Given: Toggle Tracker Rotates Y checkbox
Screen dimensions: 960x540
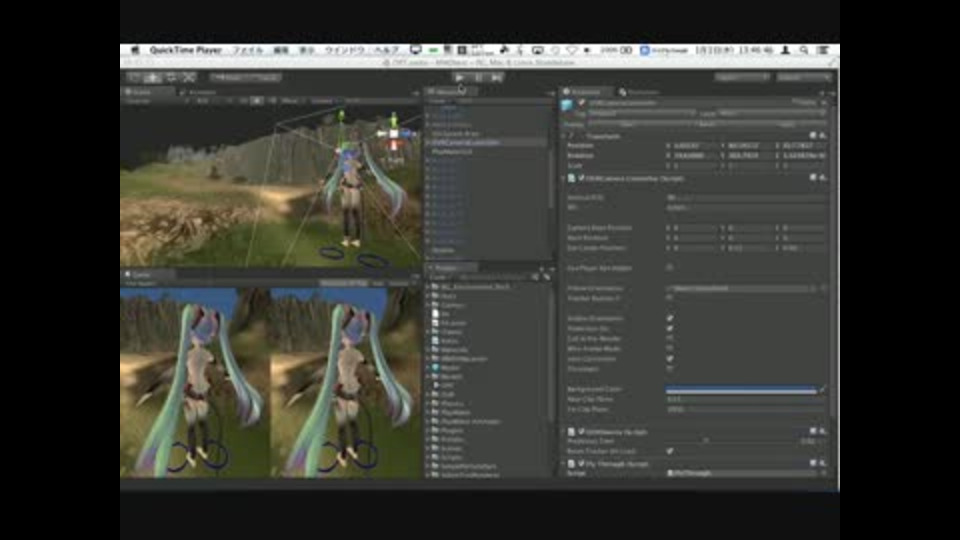Looking at the screenshot, I should click(x=669, y=298).
